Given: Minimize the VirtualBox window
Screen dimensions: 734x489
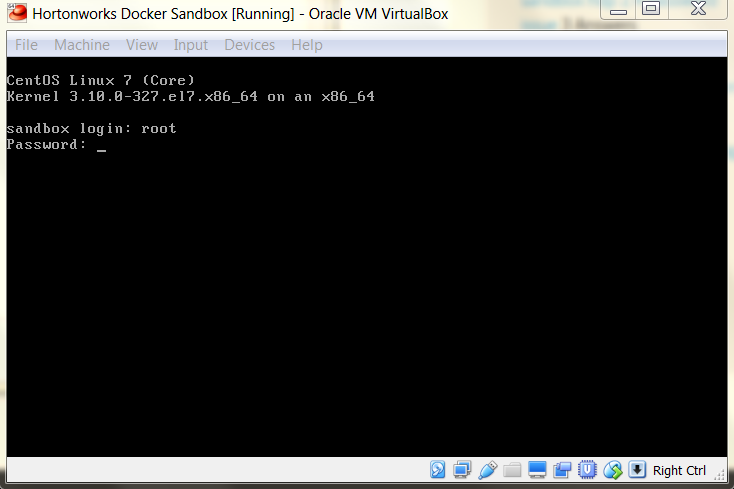Looking at the screenshot, I should point(618,10).
